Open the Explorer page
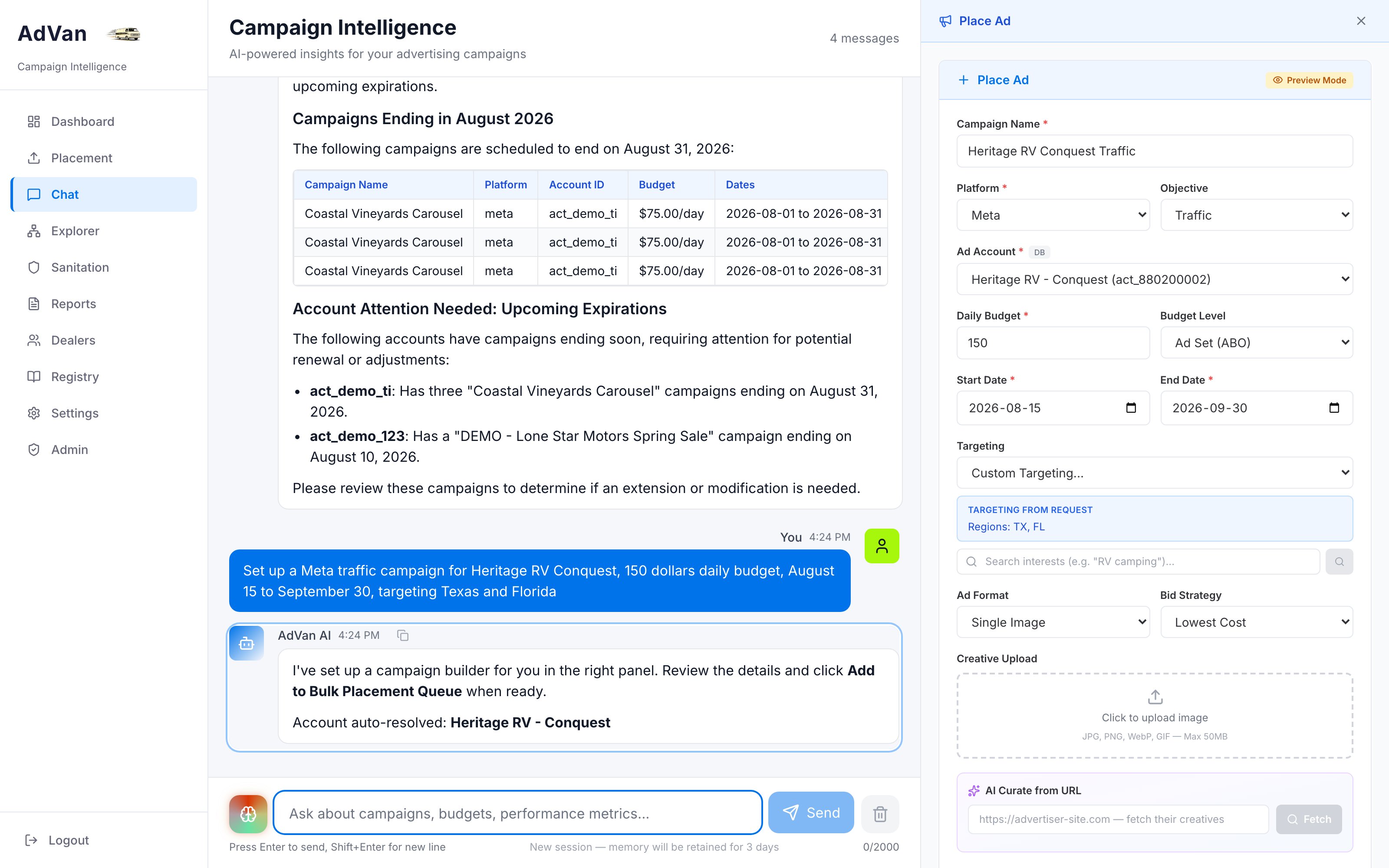 [104, 231]
